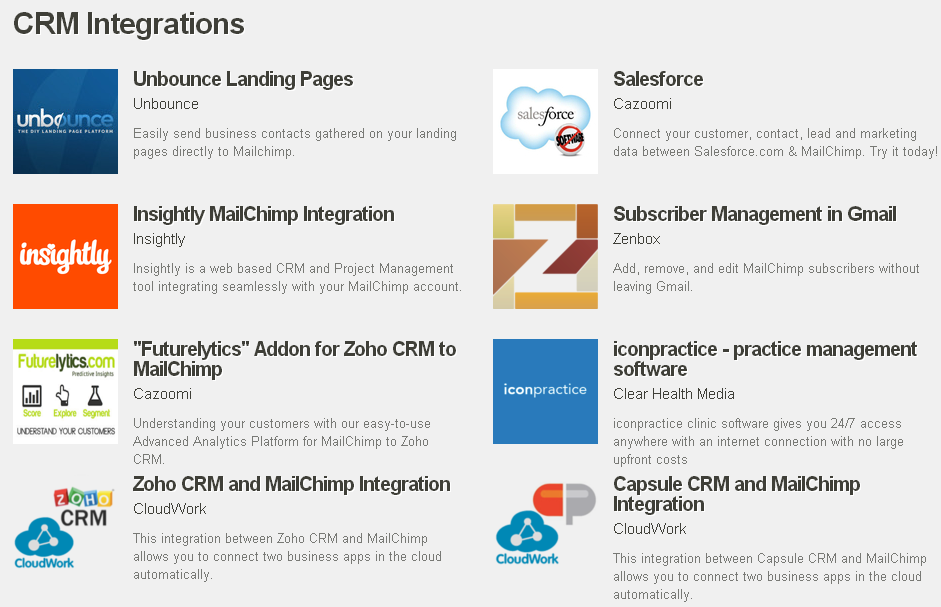
Task: Click the blue iconpractice logo
Action: (x=546, y=391)
